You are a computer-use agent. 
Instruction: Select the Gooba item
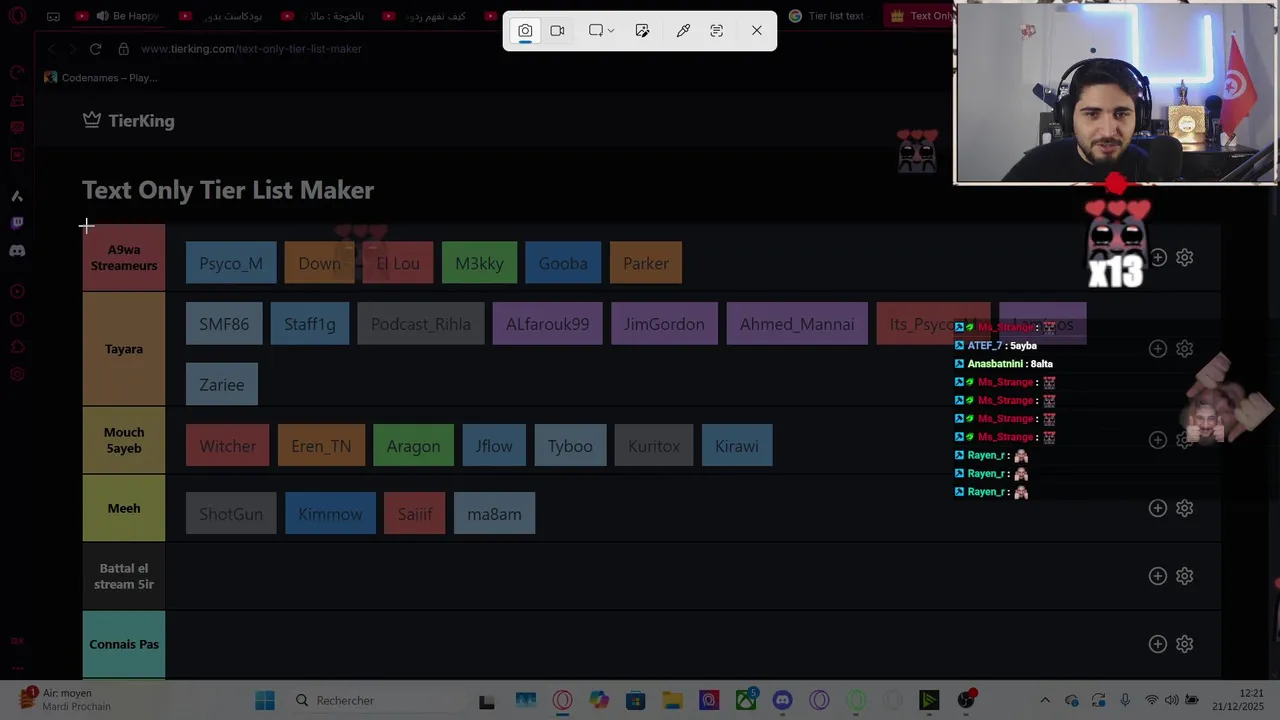pos(563,263)
